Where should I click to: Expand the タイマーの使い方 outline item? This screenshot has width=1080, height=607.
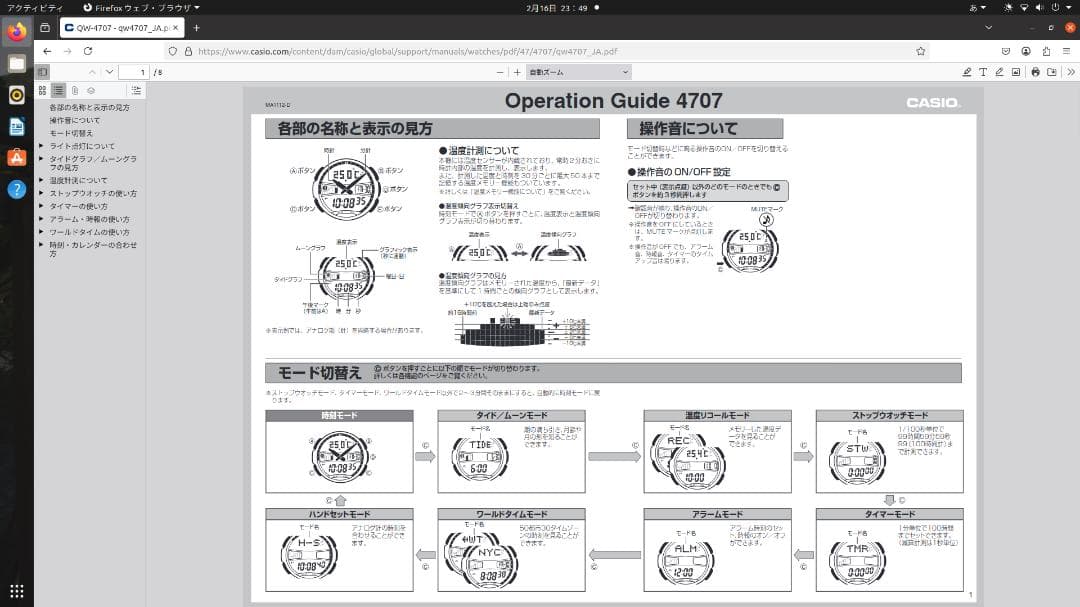click(41, 206)
